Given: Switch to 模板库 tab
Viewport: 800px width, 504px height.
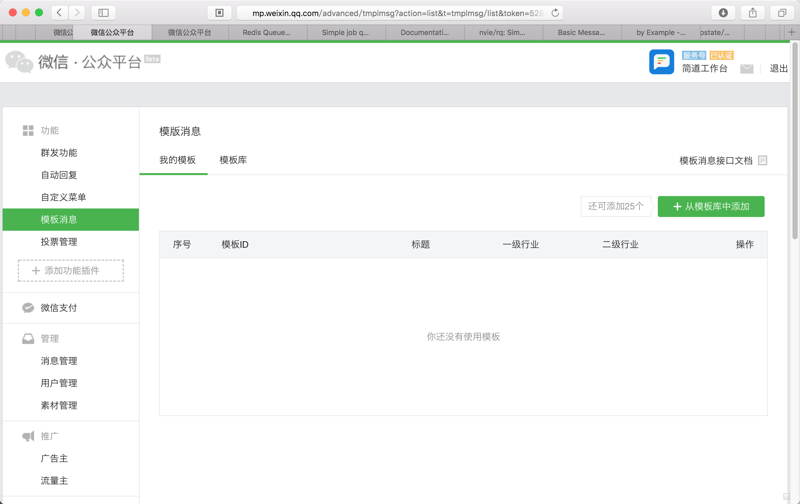Looking at the screenshot, I should 233,160.
